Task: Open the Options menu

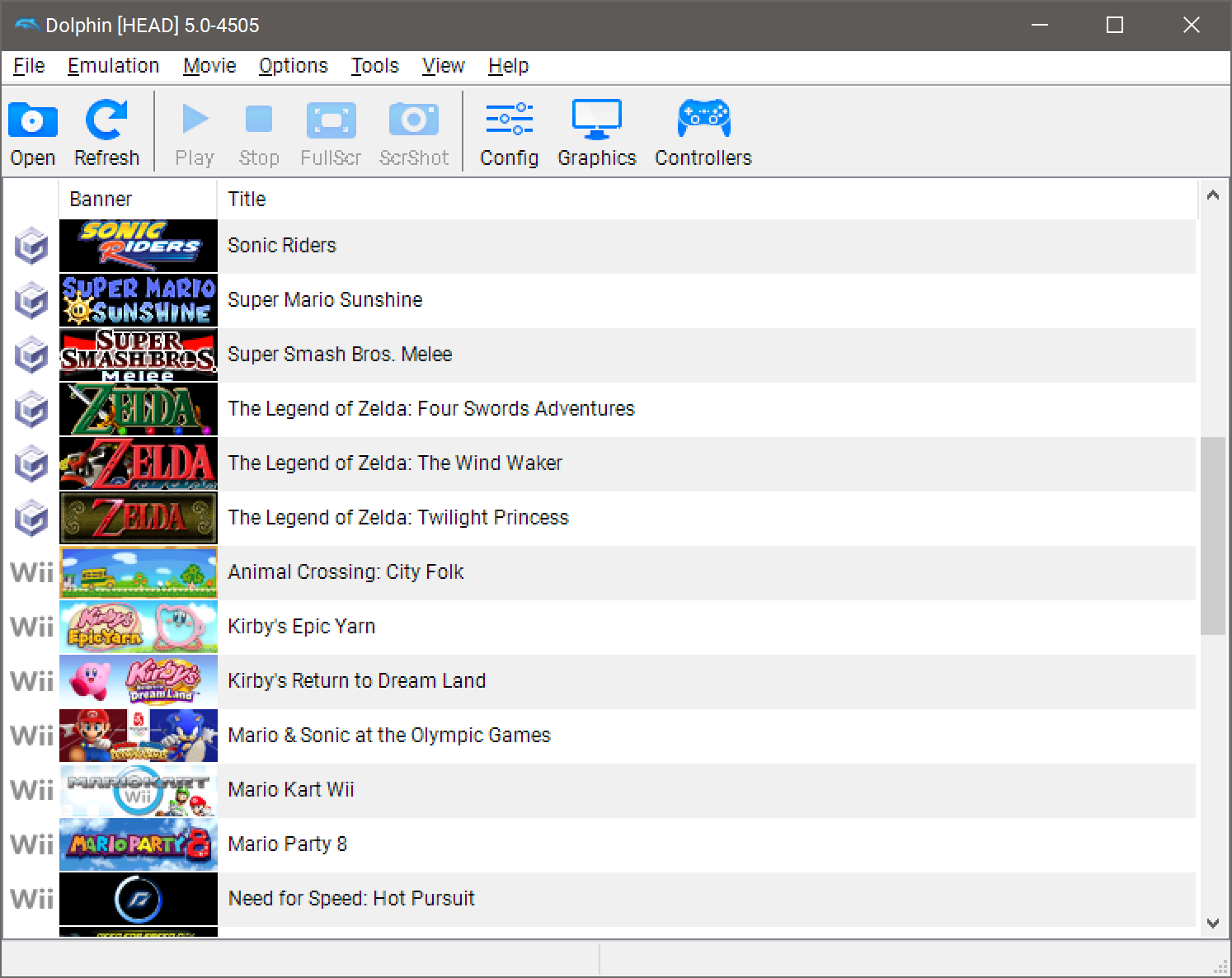Action: (294, 66)
